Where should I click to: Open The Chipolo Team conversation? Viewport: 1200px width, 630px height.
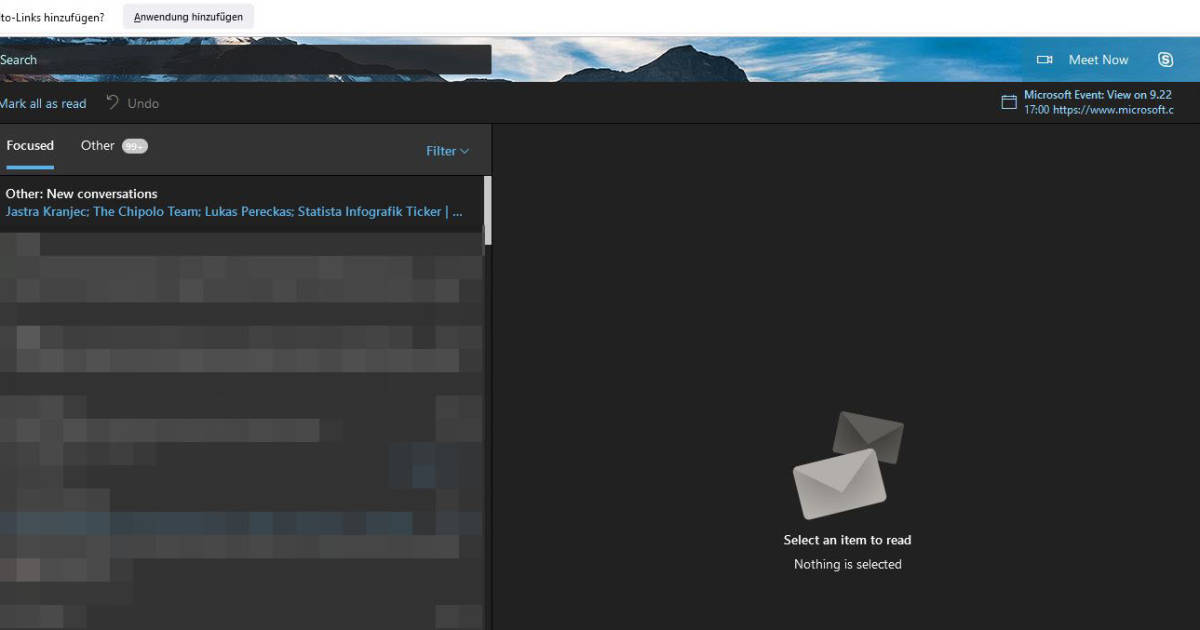click(x=144, y=211)
